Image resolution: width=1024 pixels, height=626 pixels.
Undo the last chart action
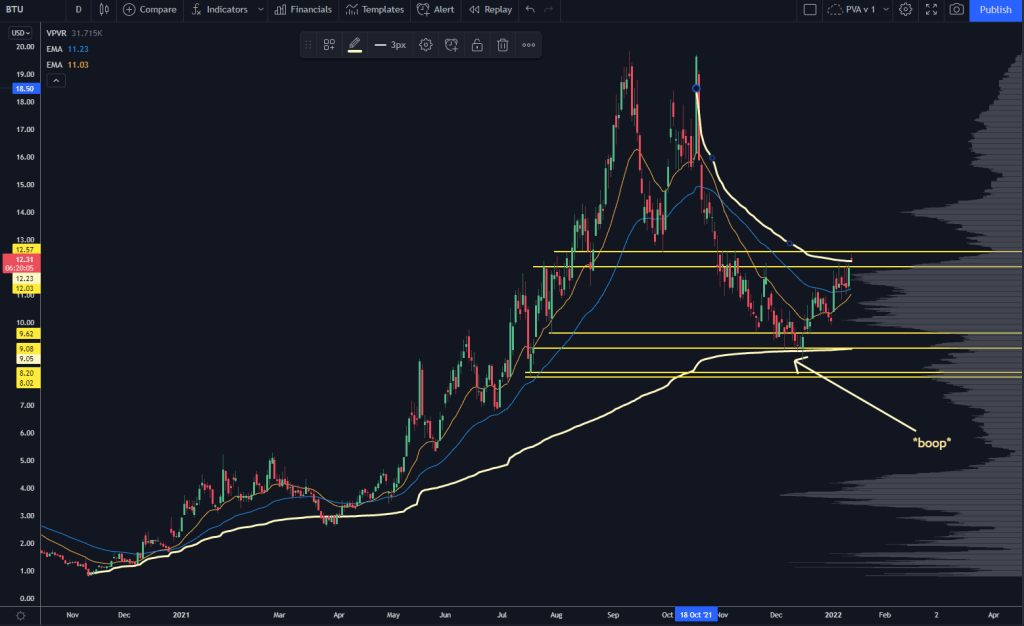click(x=530, y=10)
